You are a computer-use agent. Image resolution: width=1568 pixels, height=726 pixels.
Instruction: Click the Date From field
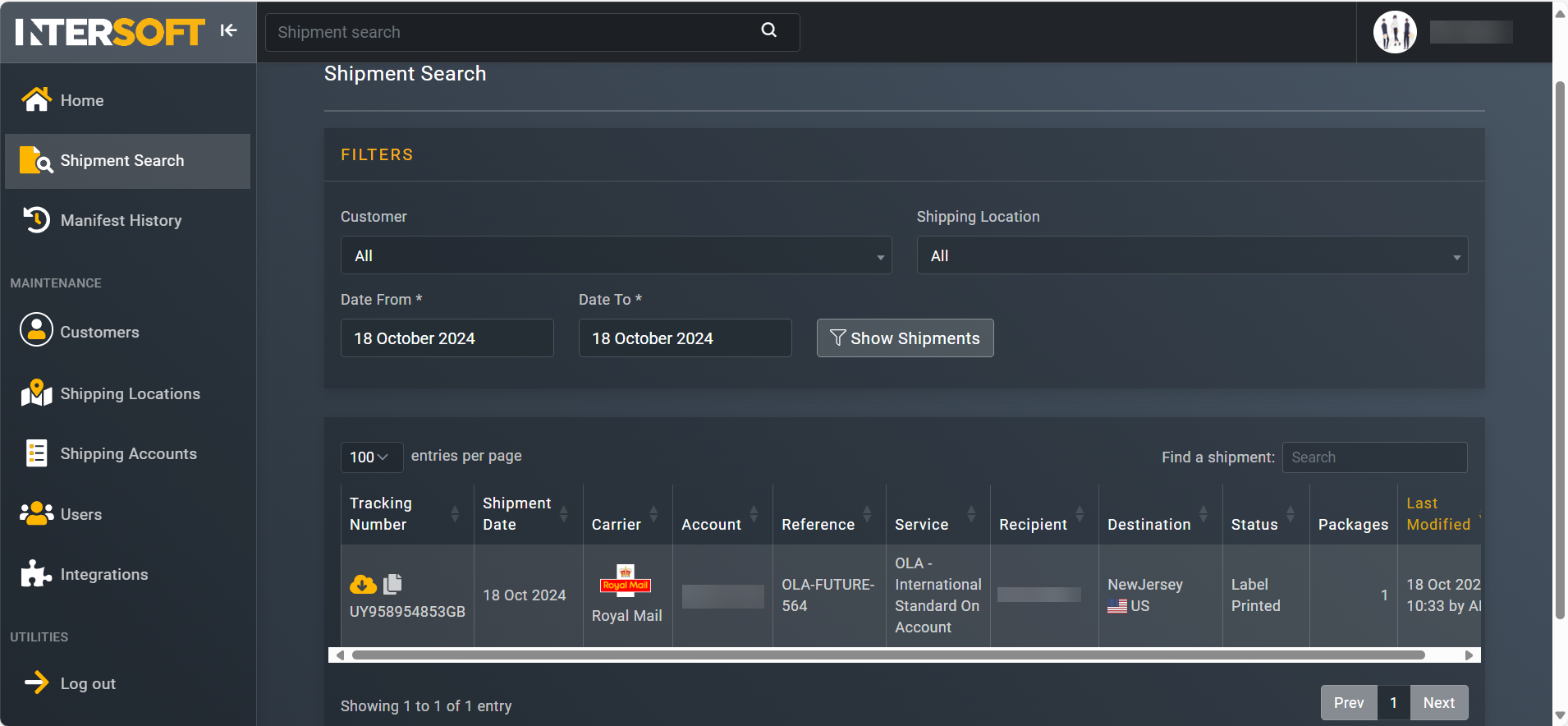click(447, 338)
